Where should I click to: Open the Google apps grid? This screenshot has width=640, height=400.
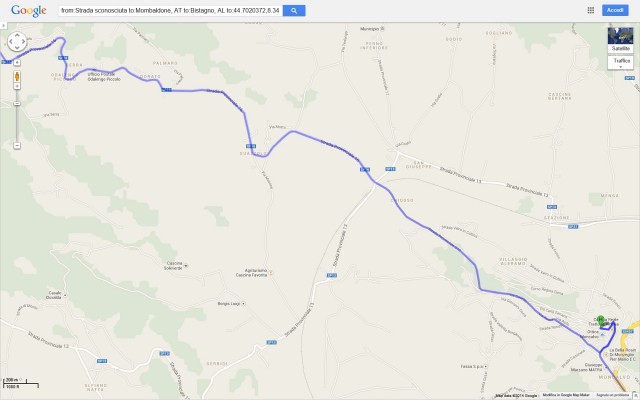click(591, 10)
